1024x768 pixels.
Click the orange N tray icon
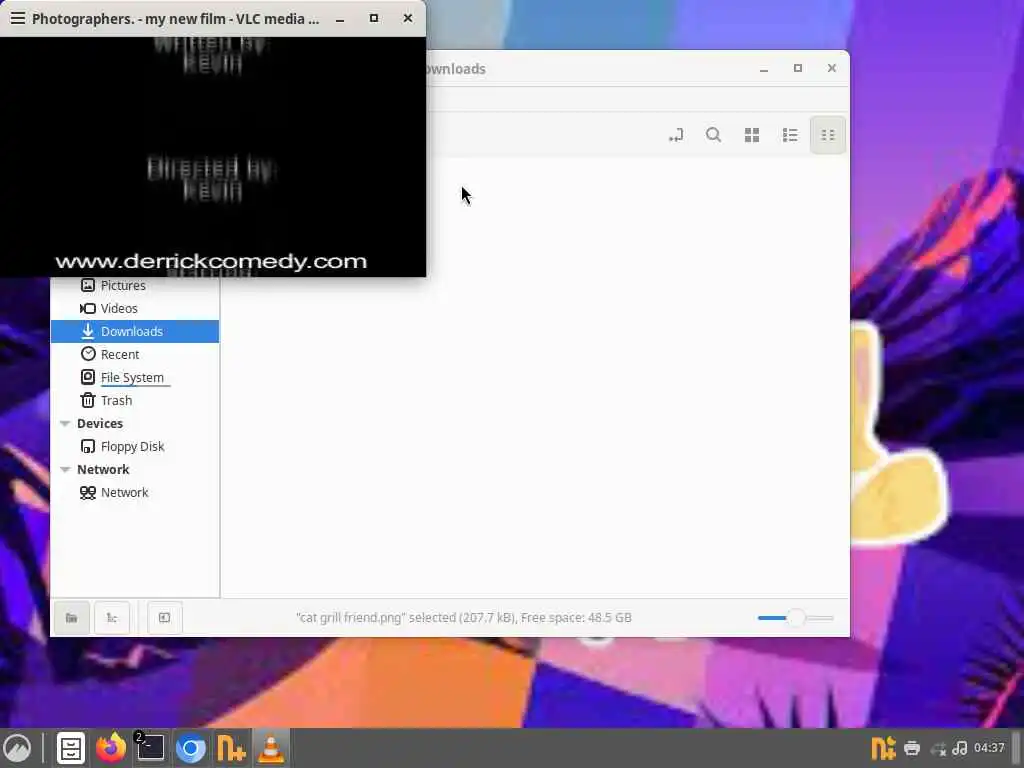[x=883, y=748]
